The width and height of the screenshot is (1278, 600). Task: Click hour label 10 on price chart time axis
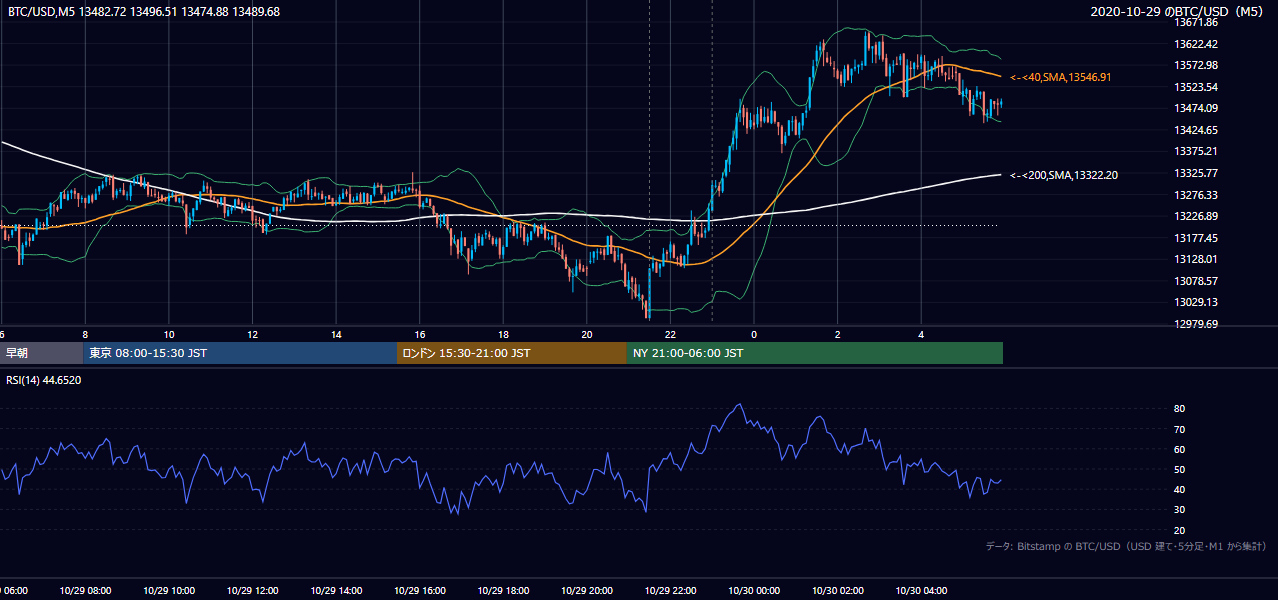[169, 334]
